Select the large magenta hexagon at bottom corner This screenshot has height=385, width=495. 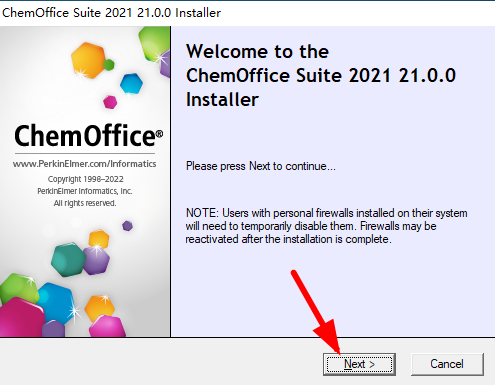point(21,317)
